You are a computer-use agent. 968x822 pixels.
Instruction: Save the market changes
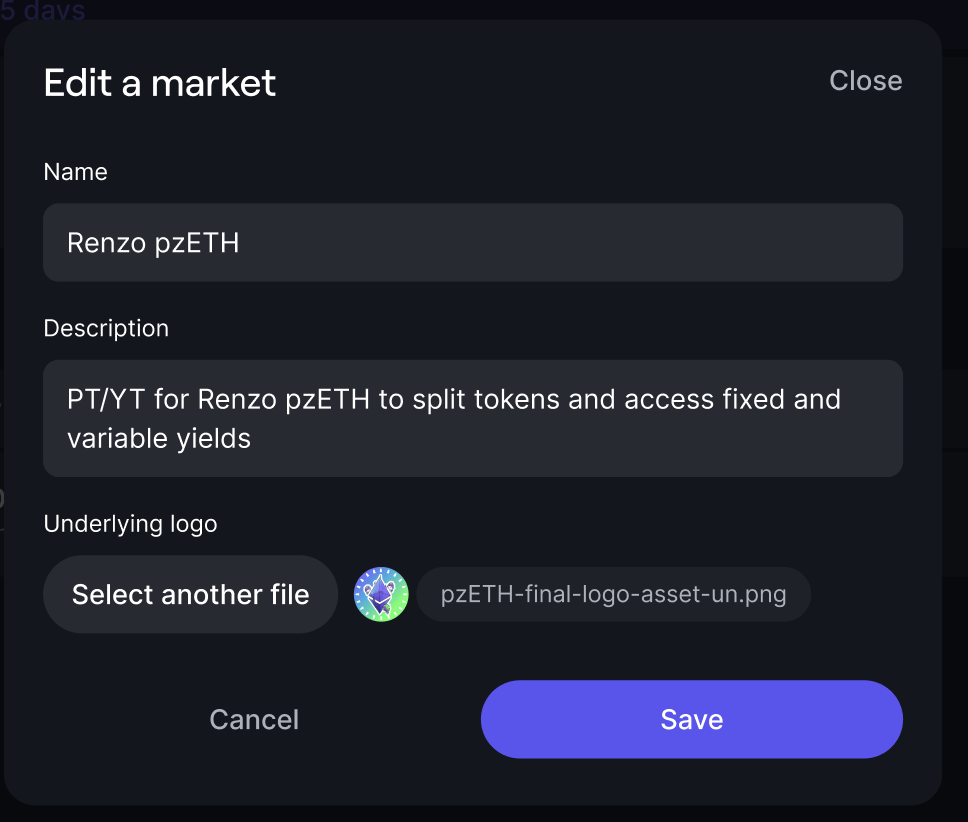691,720
